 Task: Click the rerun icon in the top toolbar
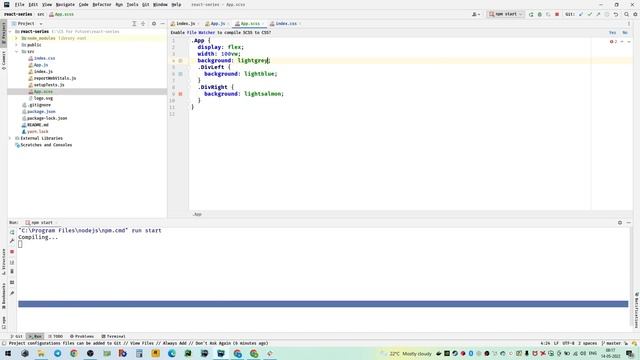tap(531, 14)
